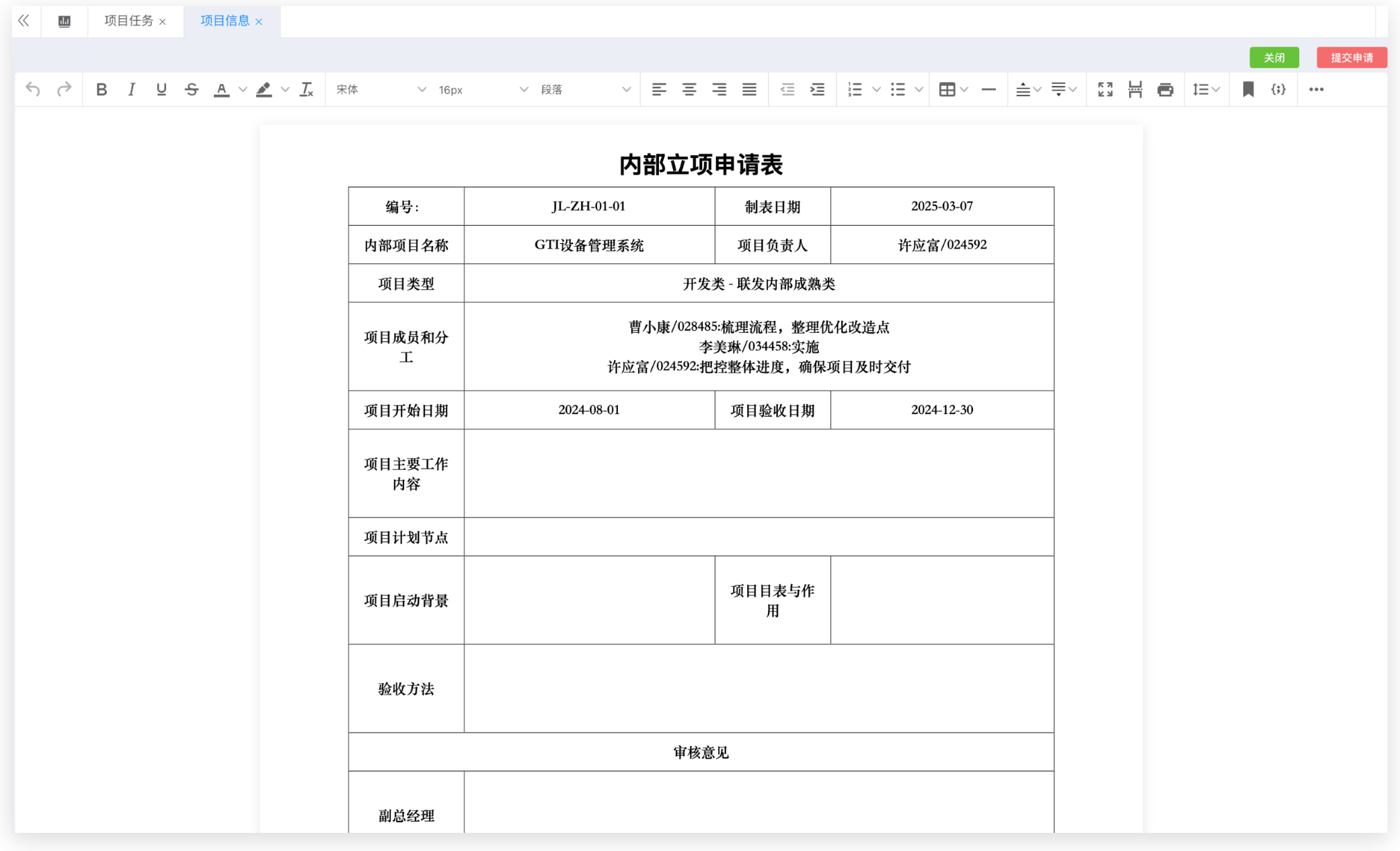
Task: Open the more options ellipsis
Action: pyautogui.click(x=1316, y=89)
